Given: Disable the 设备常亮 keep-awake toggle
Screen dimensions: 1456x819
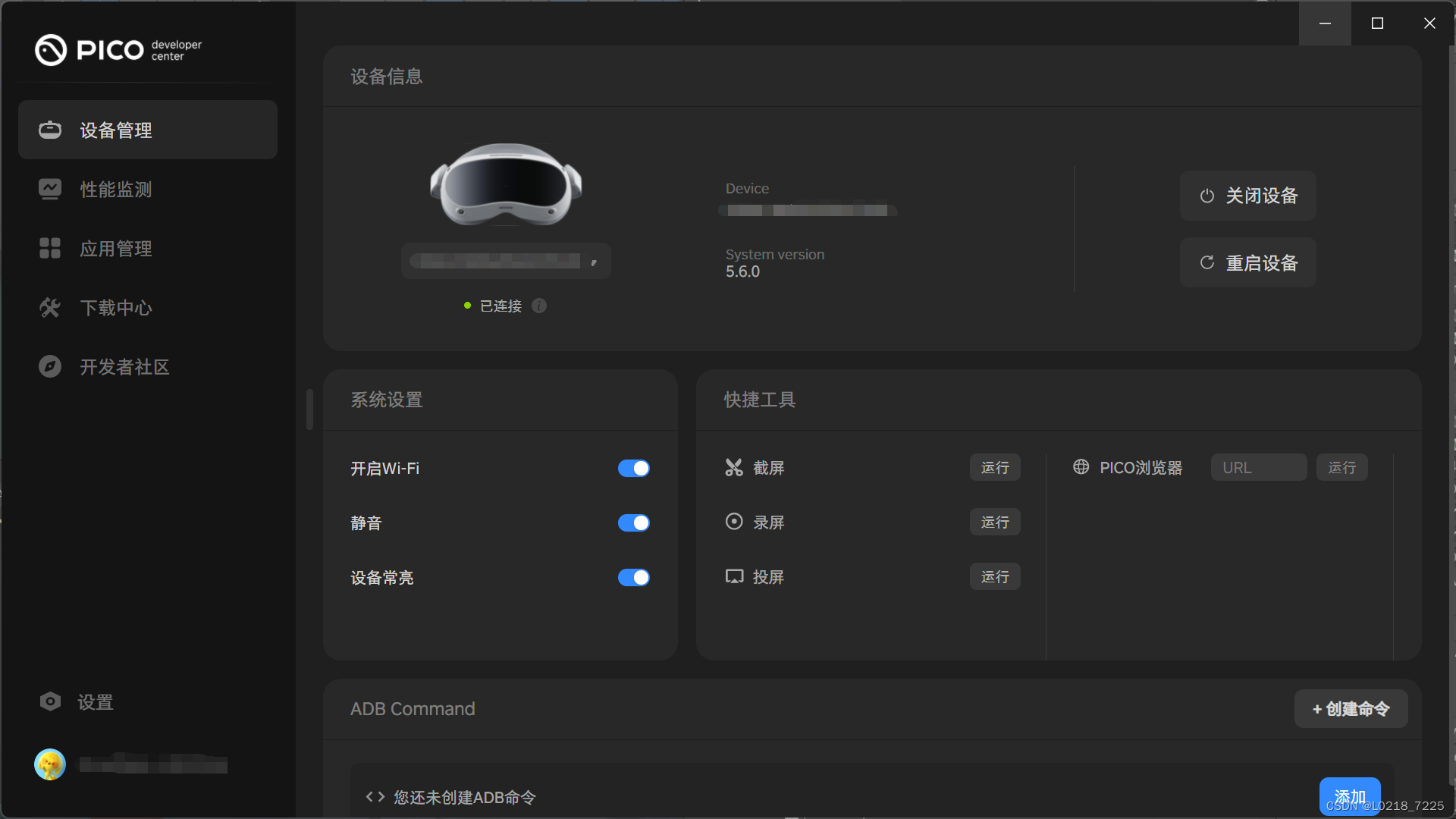Looking at the screenshot, I should point(634,577).
